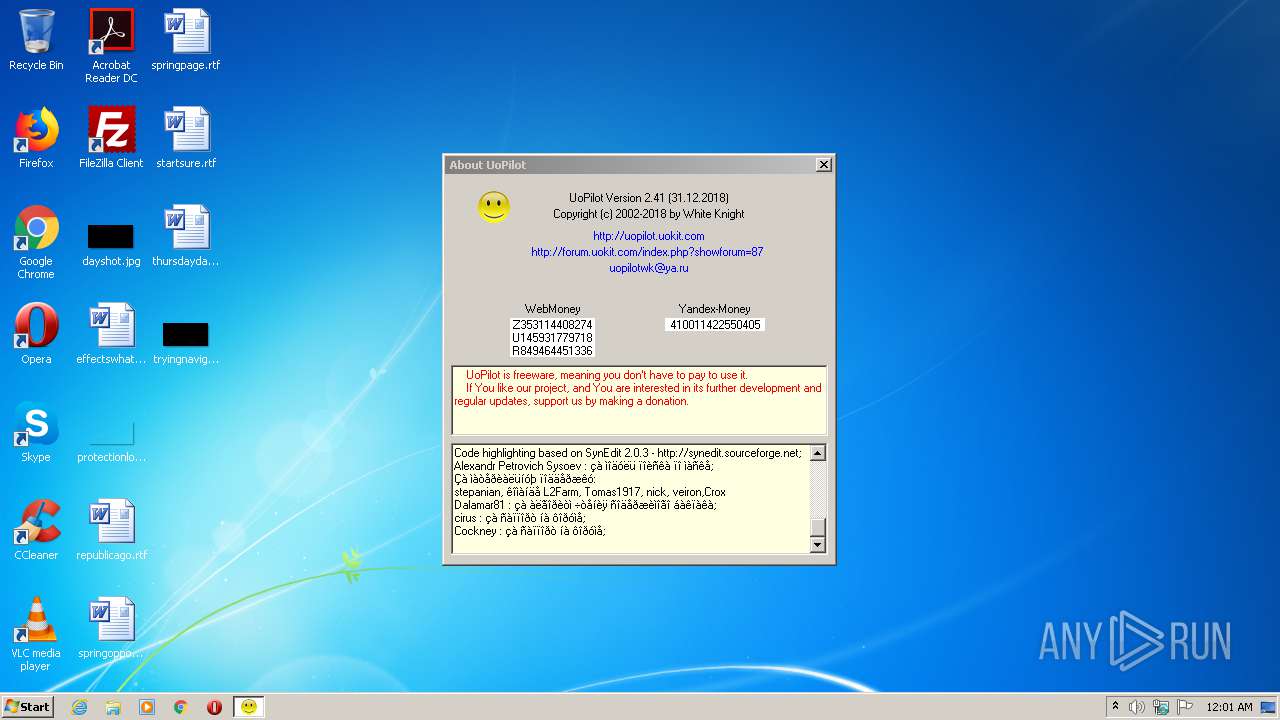The height and width of the screenshot is (720, 1280).
Task: Select WebMoney number Z353114408274
Action: click(x=552, y=325)
